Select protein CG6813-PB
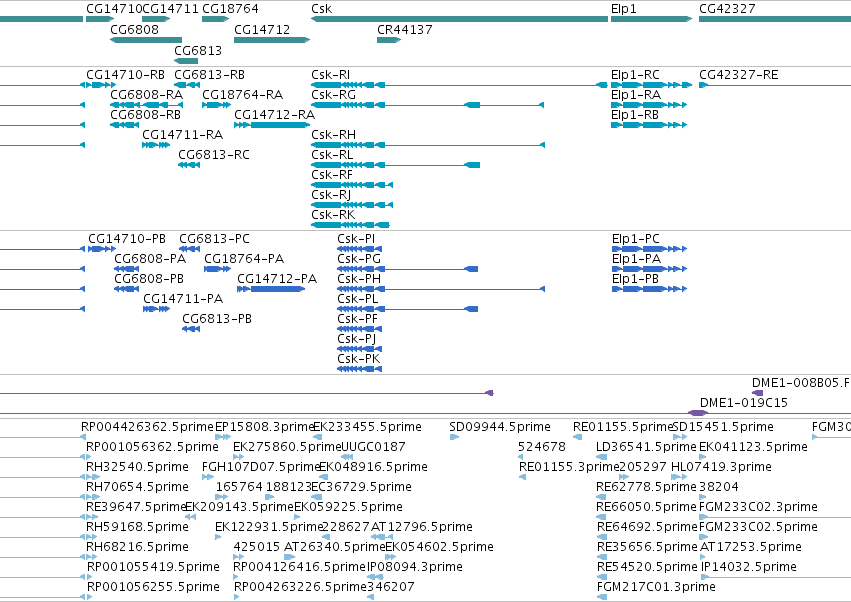Viewport: 851px width, 602px height. tap(217, 319)
